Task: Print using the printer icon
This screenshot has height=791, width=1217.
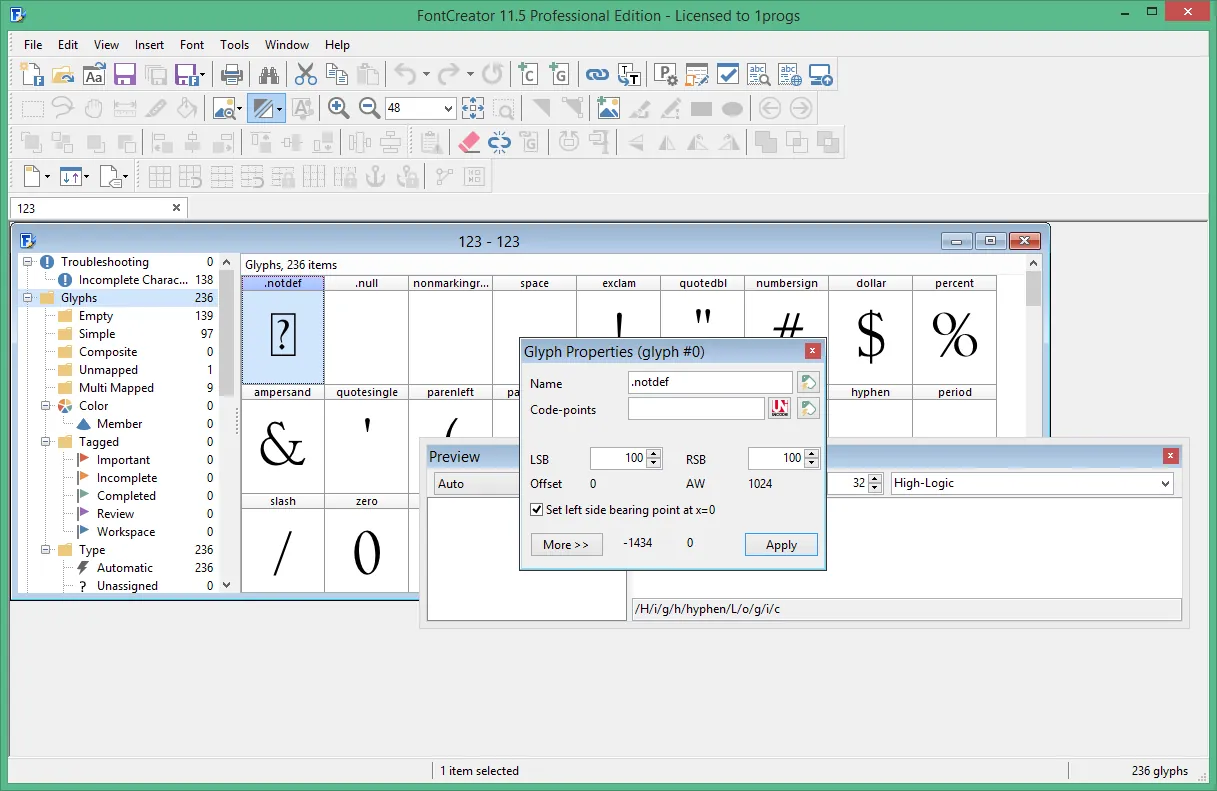Action: click(232, 74)
